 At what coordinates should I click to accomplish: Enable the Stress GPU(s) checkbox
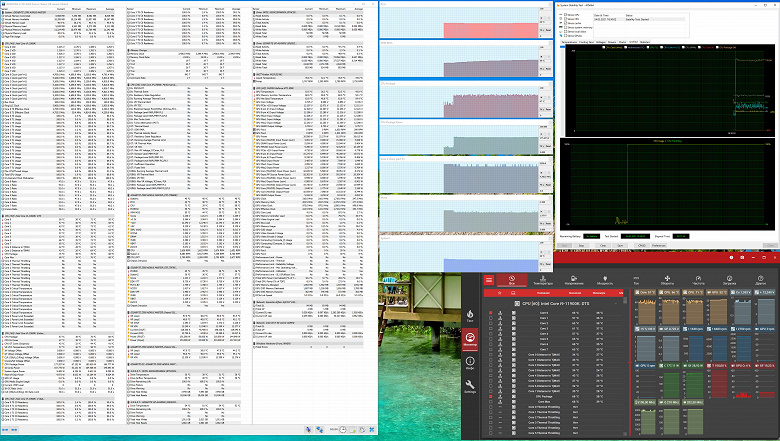(565, 37)
